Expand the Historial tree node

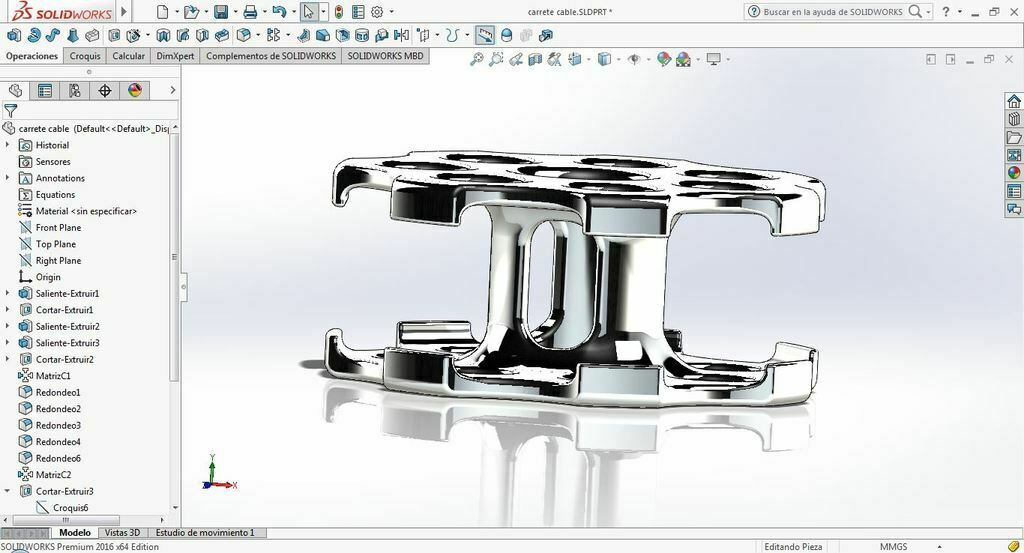tap(7, 144)
